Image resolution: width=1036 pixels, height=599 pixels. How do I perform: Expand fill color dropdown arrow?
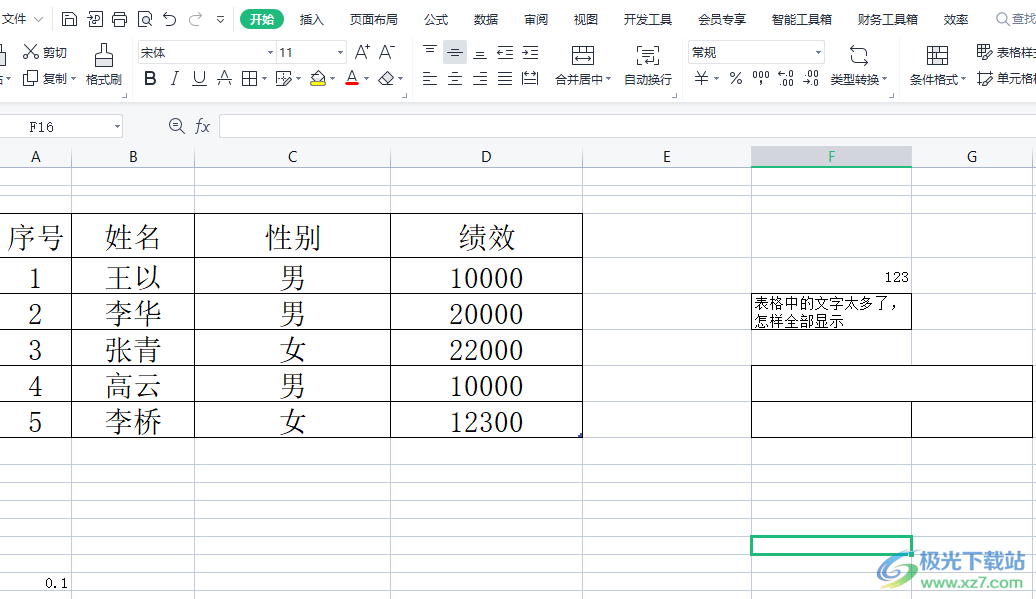tap(332, 79)
